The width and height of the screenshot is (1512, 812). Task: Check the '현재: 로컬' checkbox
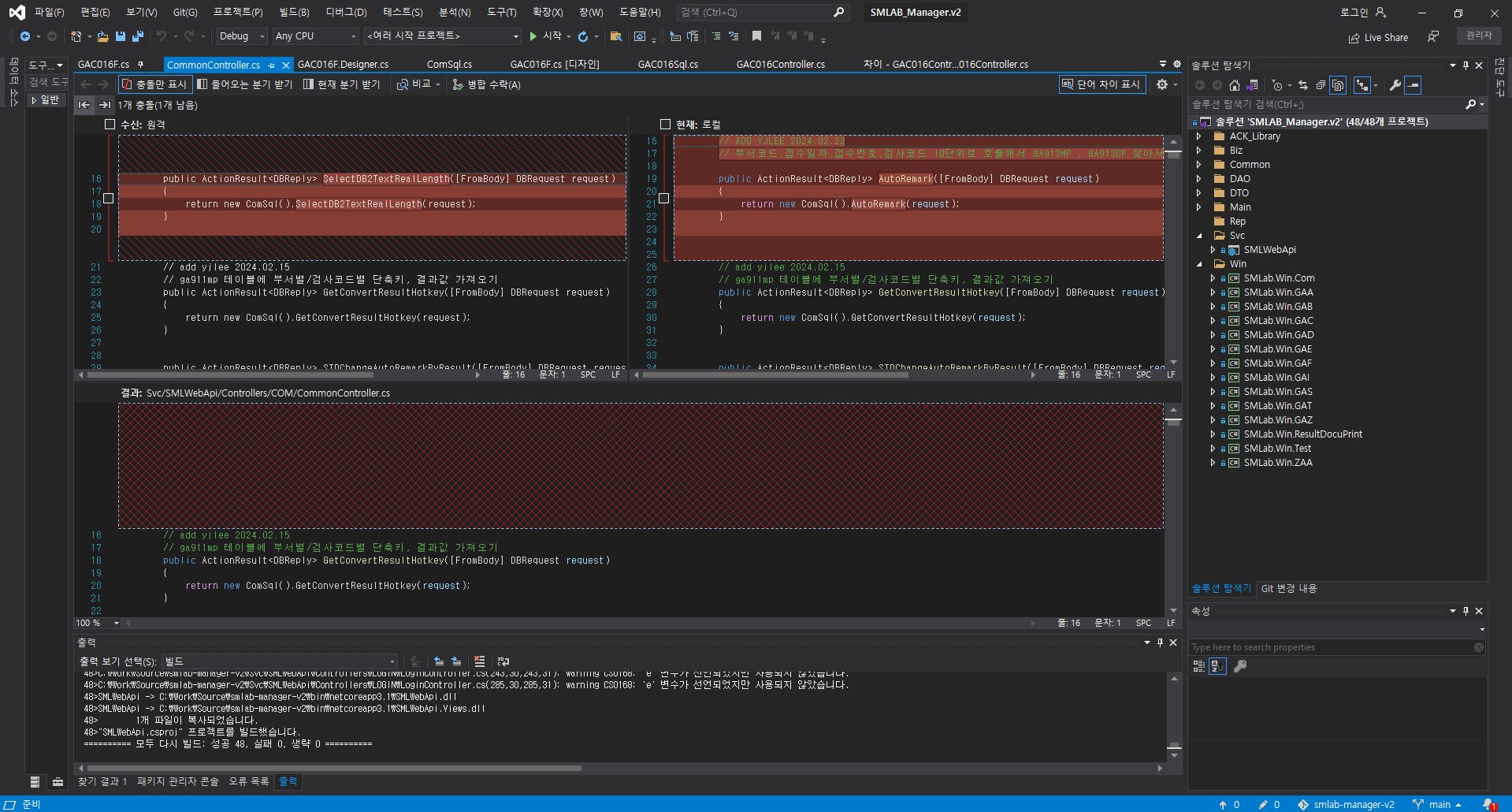(665, 125)
